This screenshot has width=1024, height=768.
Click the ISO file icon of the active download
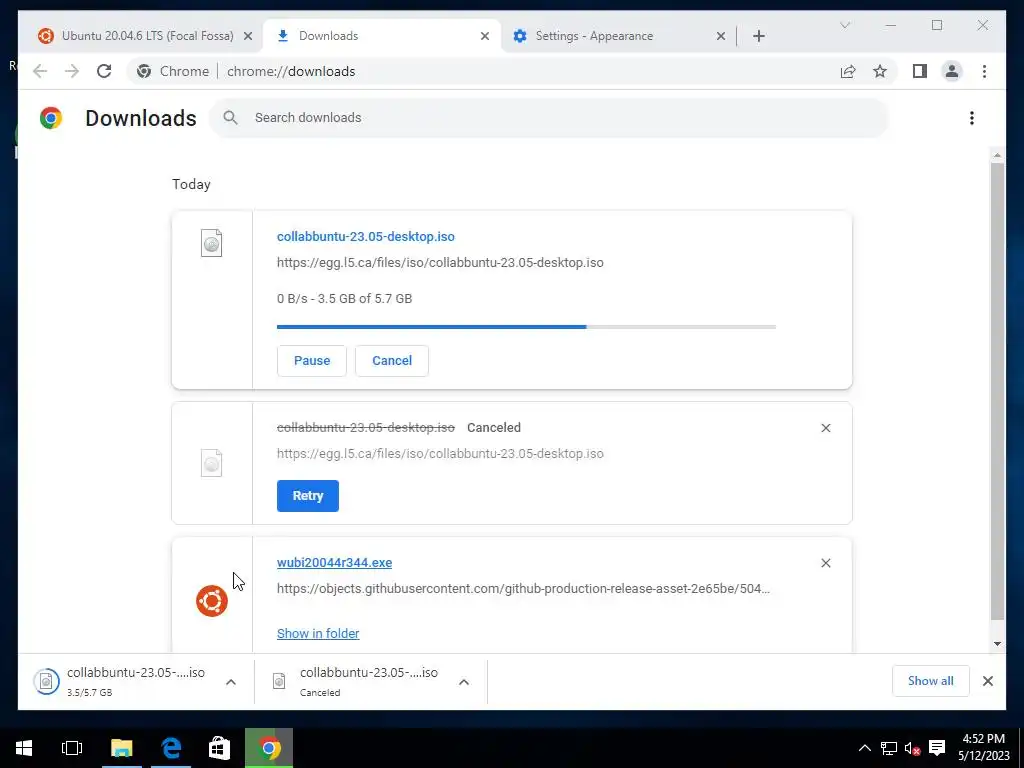click(x=212, y=243)
